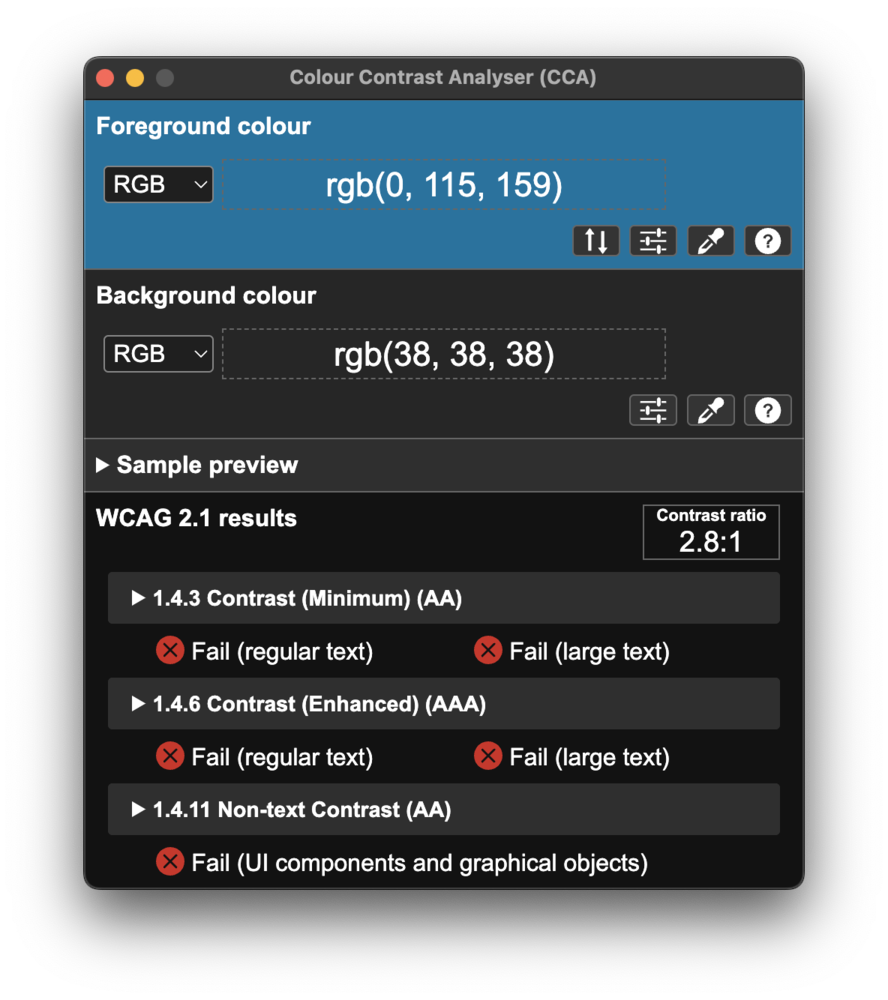Click the Colour Contrast Analyser title bar
888x1000 pixels.
[x=443, y=77]
